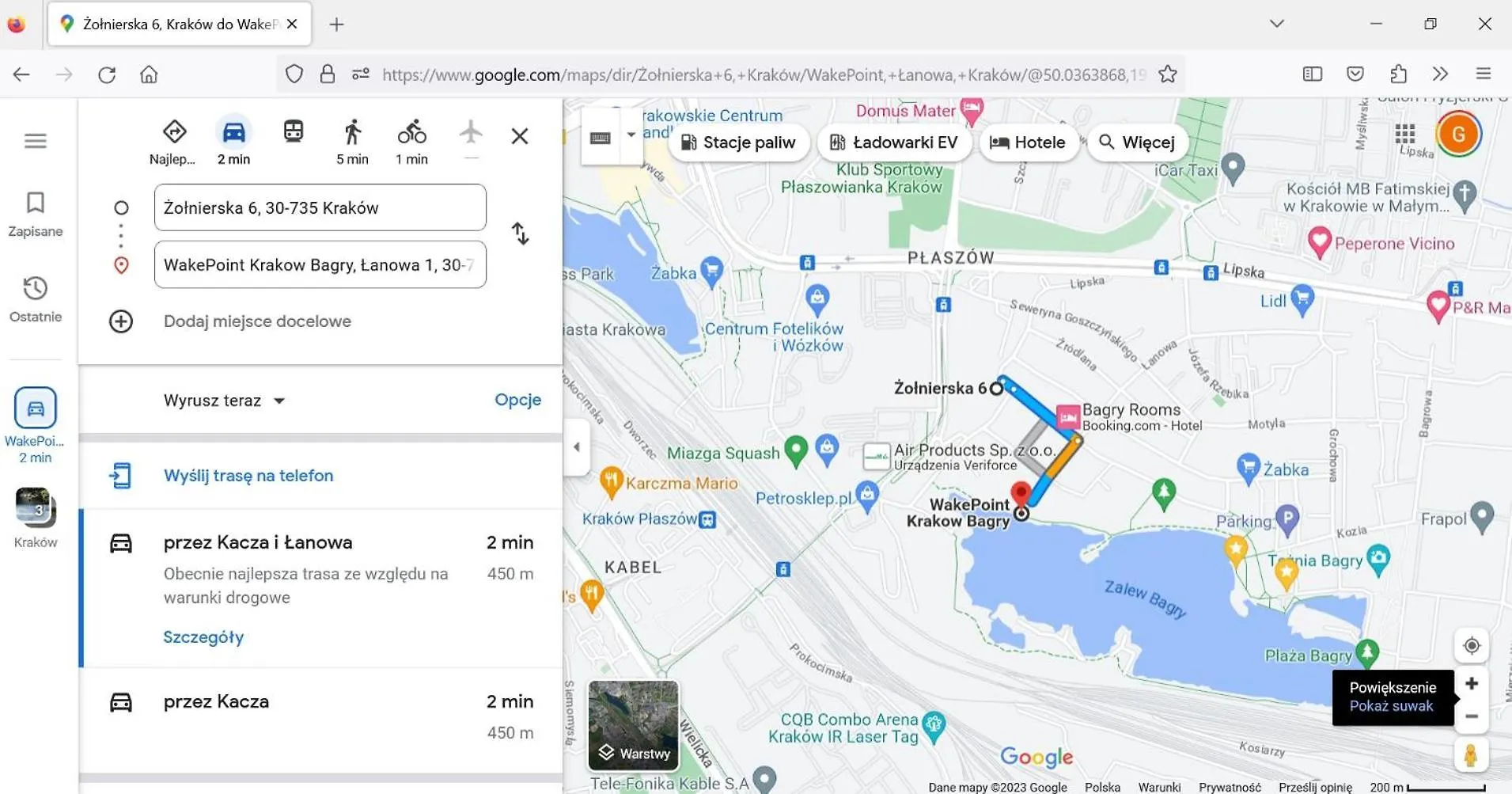Select the public transit mode
The image size is (1512, 794).
[294, 131]
